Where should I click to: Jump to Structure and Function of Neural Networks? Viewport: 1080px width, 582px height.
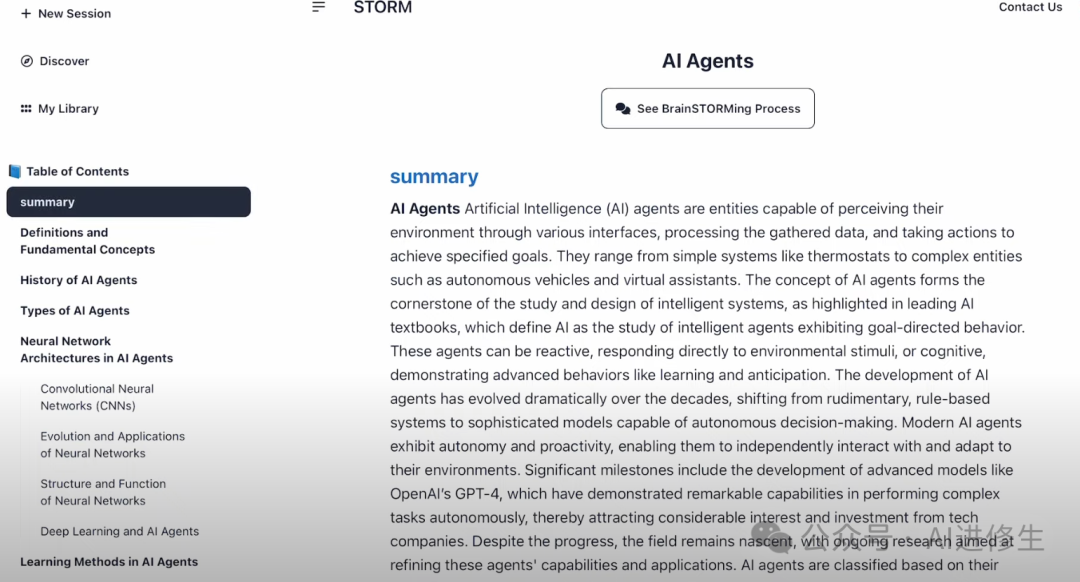point(103,492)
